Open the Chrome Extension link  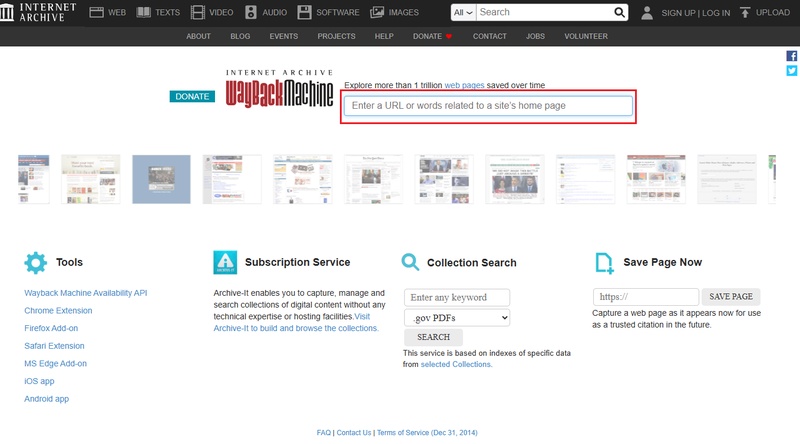click(x=58, y=310)
